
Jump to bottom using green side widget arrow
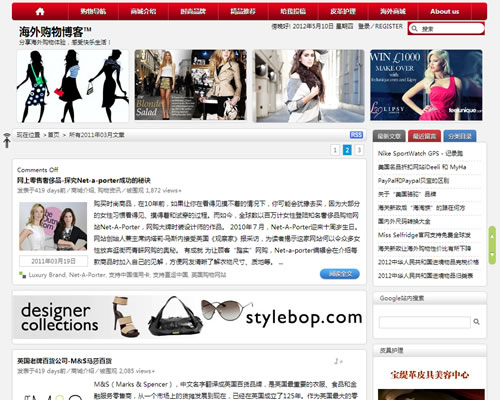(x=492, y=254)
